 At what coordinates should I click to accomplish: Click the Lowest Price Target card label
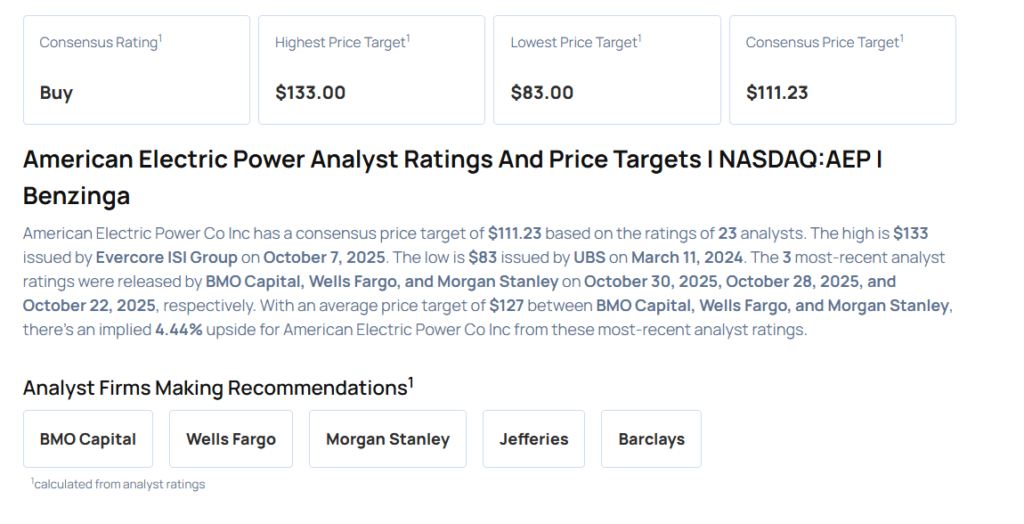574,43
